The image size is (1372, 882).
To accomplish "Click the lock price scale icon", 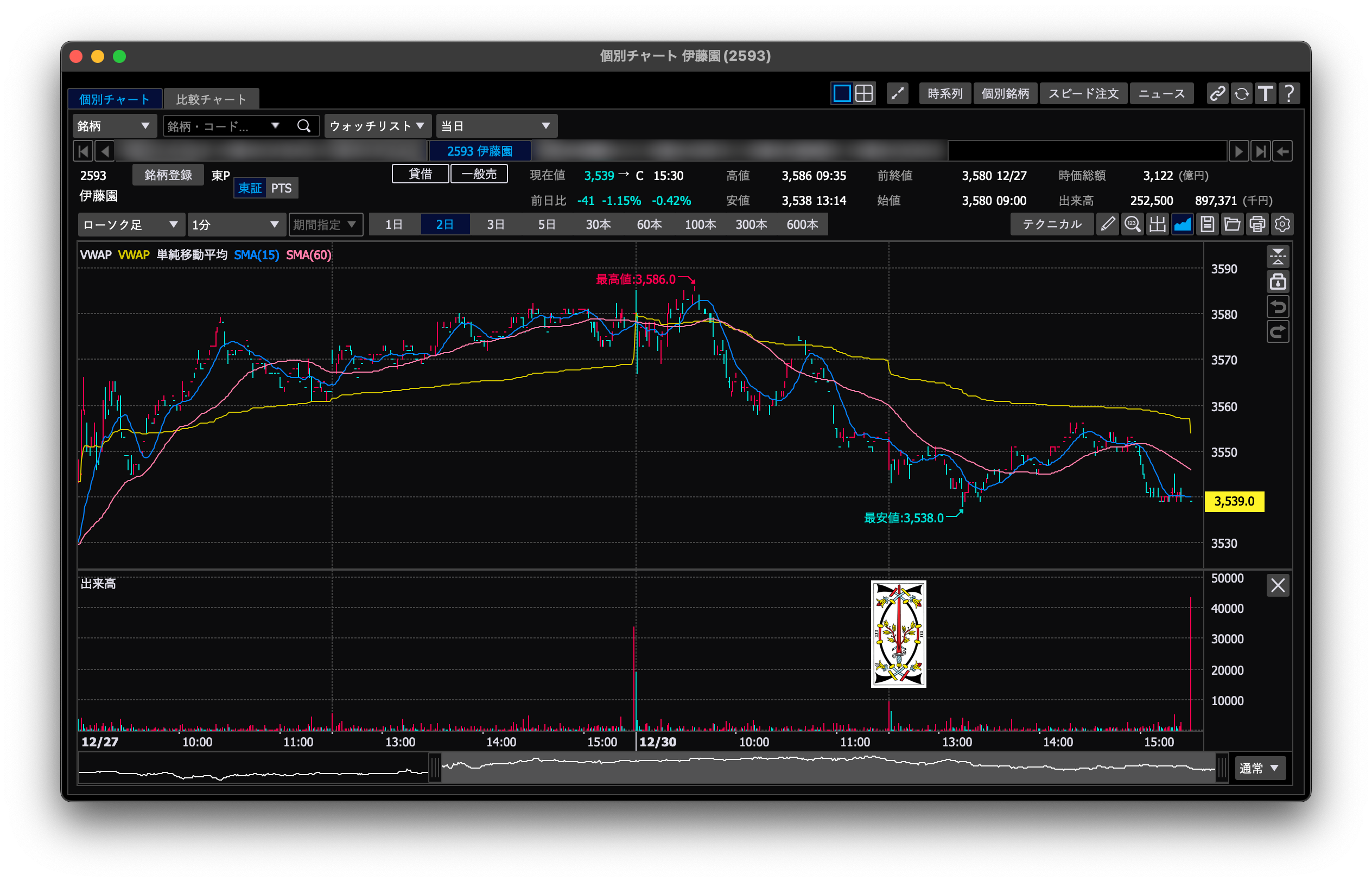I will (x=1278, y=282).
